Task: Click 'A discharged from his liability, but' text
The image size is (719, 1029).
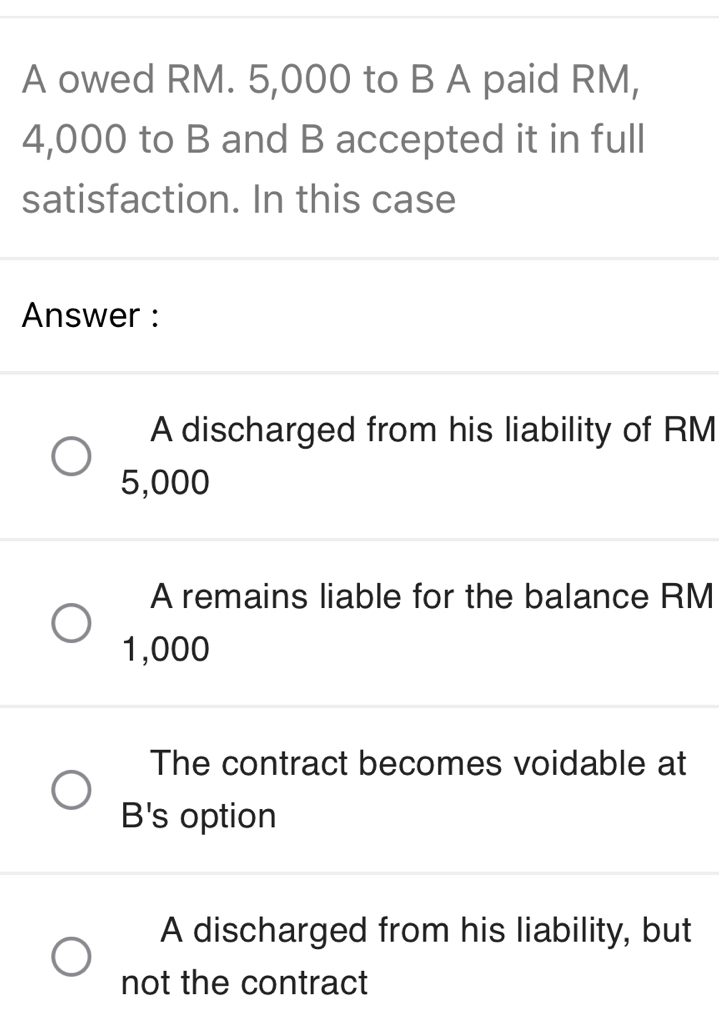Action: tap(427, 929)
